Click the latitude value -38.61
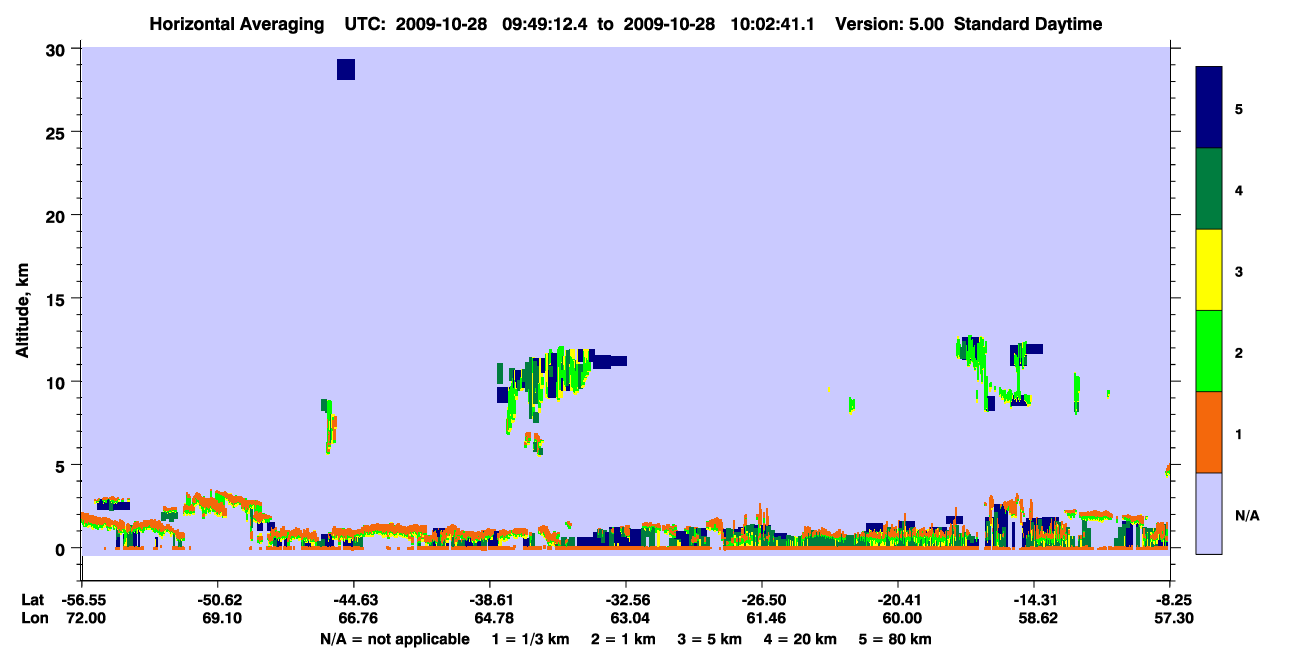This screenshot has width=1300, height=667. pyautogui.click(x=490, y=600)
